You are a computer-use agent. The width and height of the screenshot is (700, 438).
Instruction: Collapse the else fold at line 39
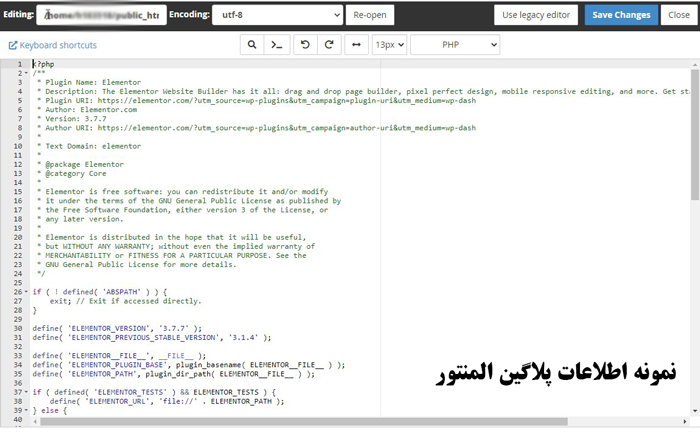[26, 410]
